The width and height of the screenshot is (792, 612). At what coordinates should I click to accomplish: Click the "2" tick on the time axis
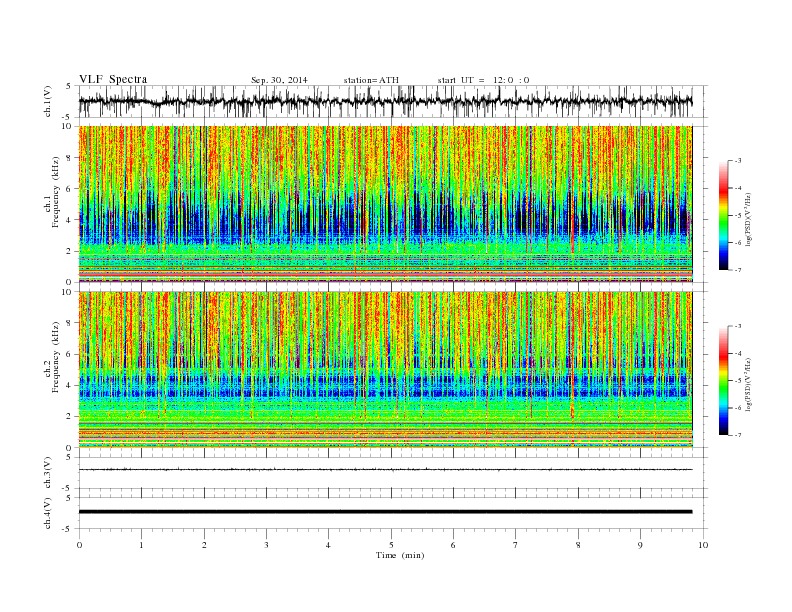(204, 545)
